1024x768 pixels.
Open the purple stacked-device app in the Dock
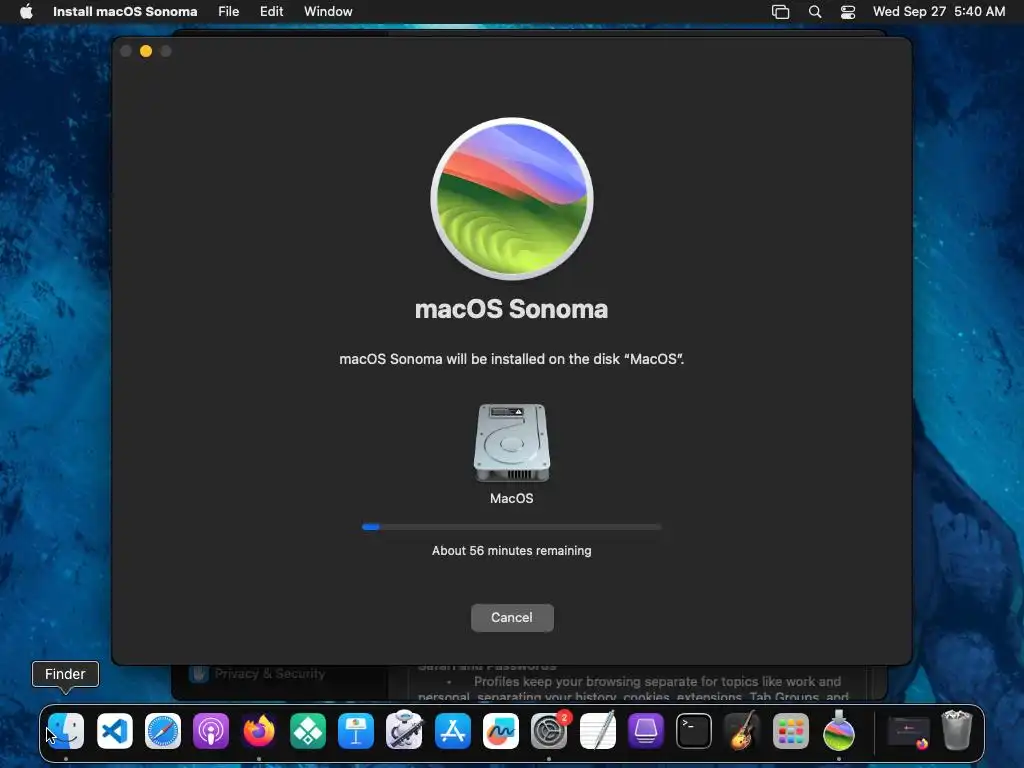coord(646,731)
